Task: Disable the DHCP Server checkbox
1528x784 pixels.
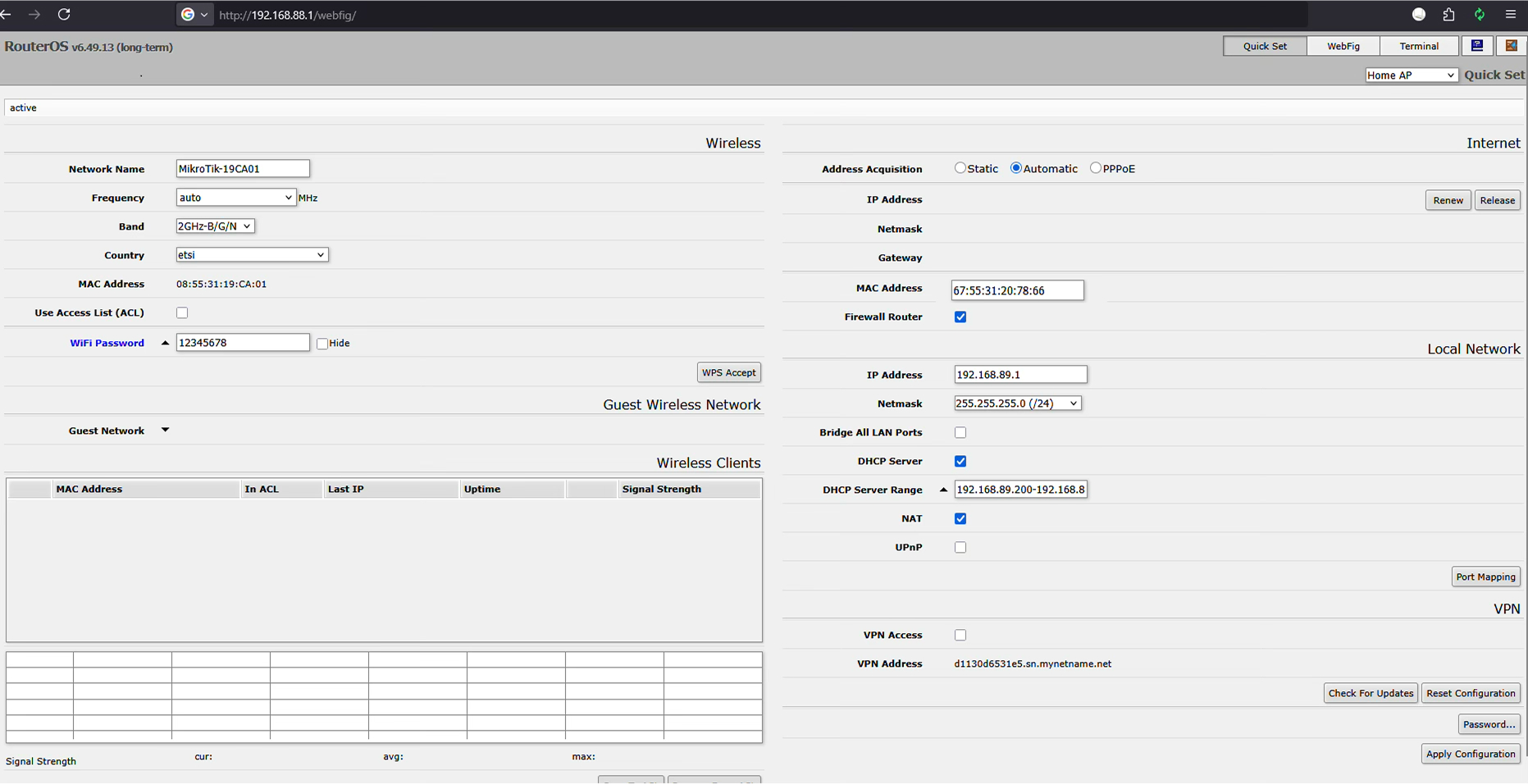Action: (960, 461)
